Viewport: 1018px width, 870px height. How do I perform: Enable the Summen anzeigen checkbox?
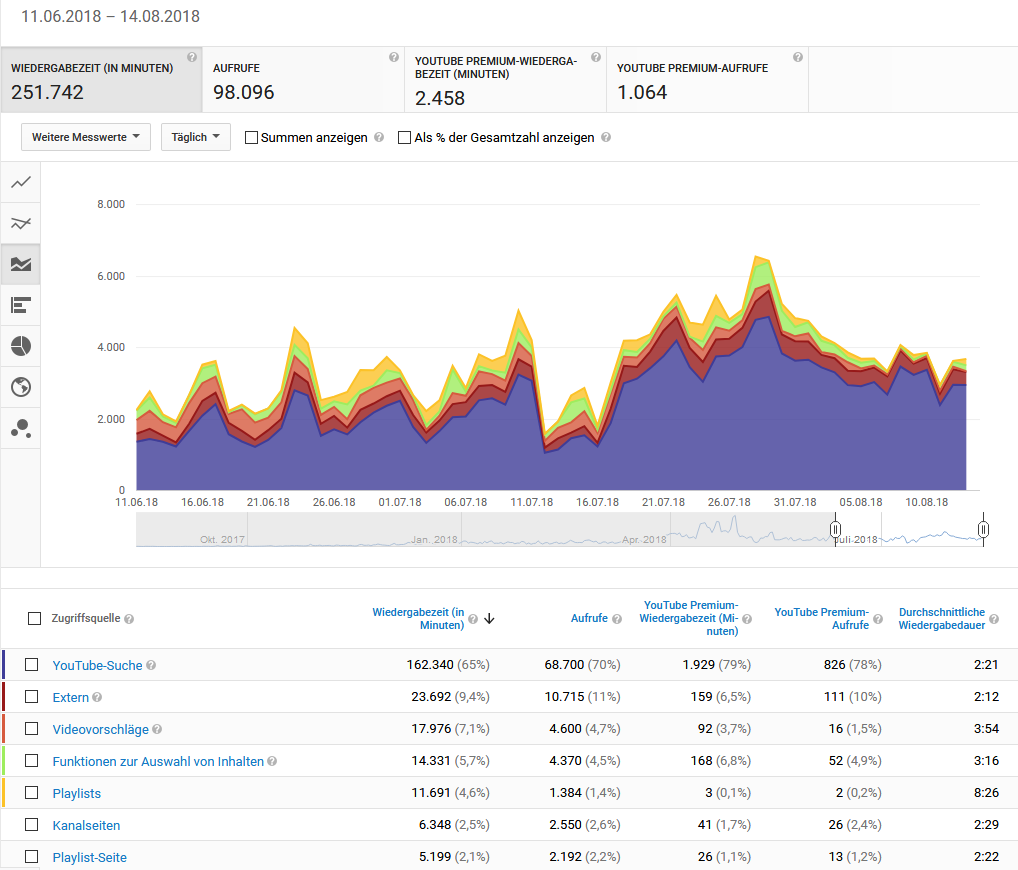252,137
